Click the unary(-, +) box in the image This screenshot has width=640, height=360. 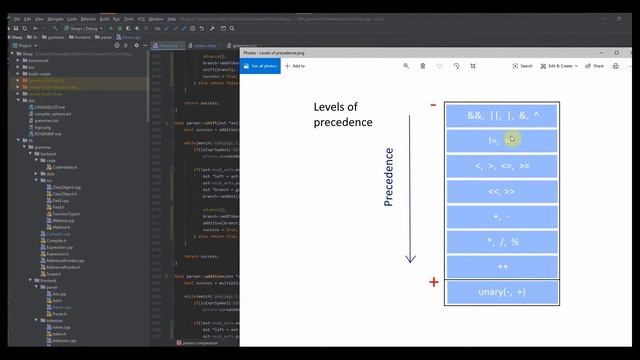502,292
